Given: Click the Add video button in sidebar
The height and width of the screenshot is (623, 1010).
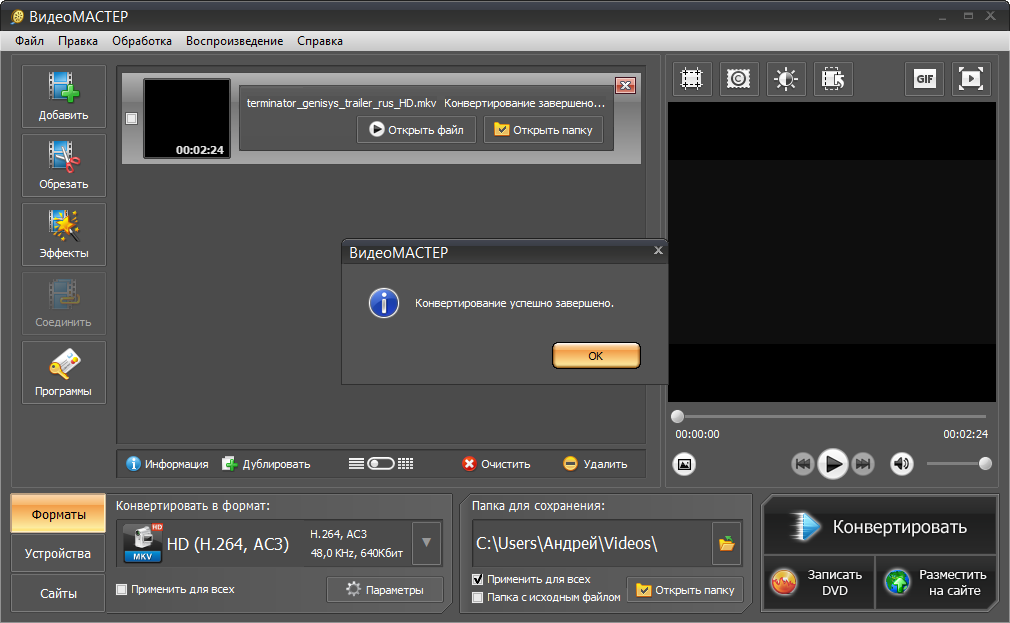Looking at the screenshot, I should [x=64, y=97].
